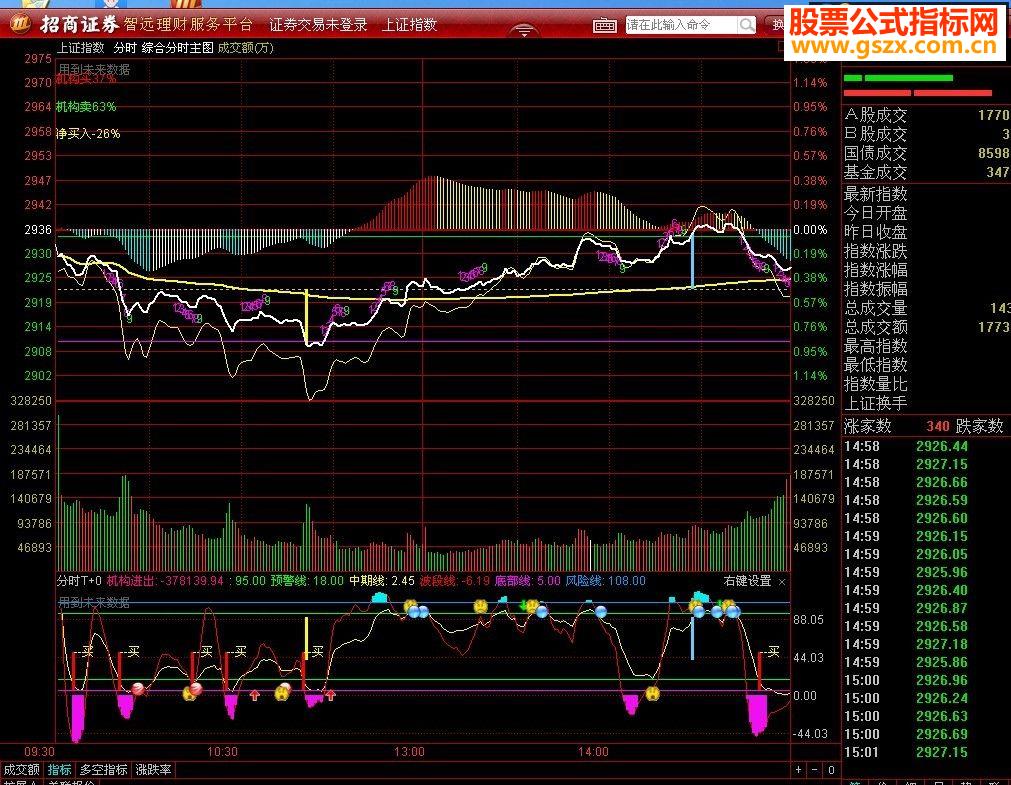Click the 跌家数 label
This screenshot has height=785, width=1011.
(x=979, y=426)
